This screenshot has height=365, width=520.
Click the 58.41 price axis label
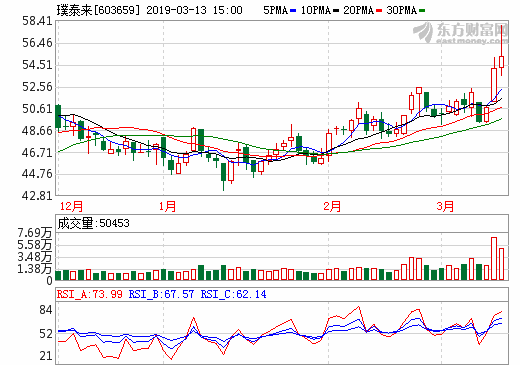[37, 21]
